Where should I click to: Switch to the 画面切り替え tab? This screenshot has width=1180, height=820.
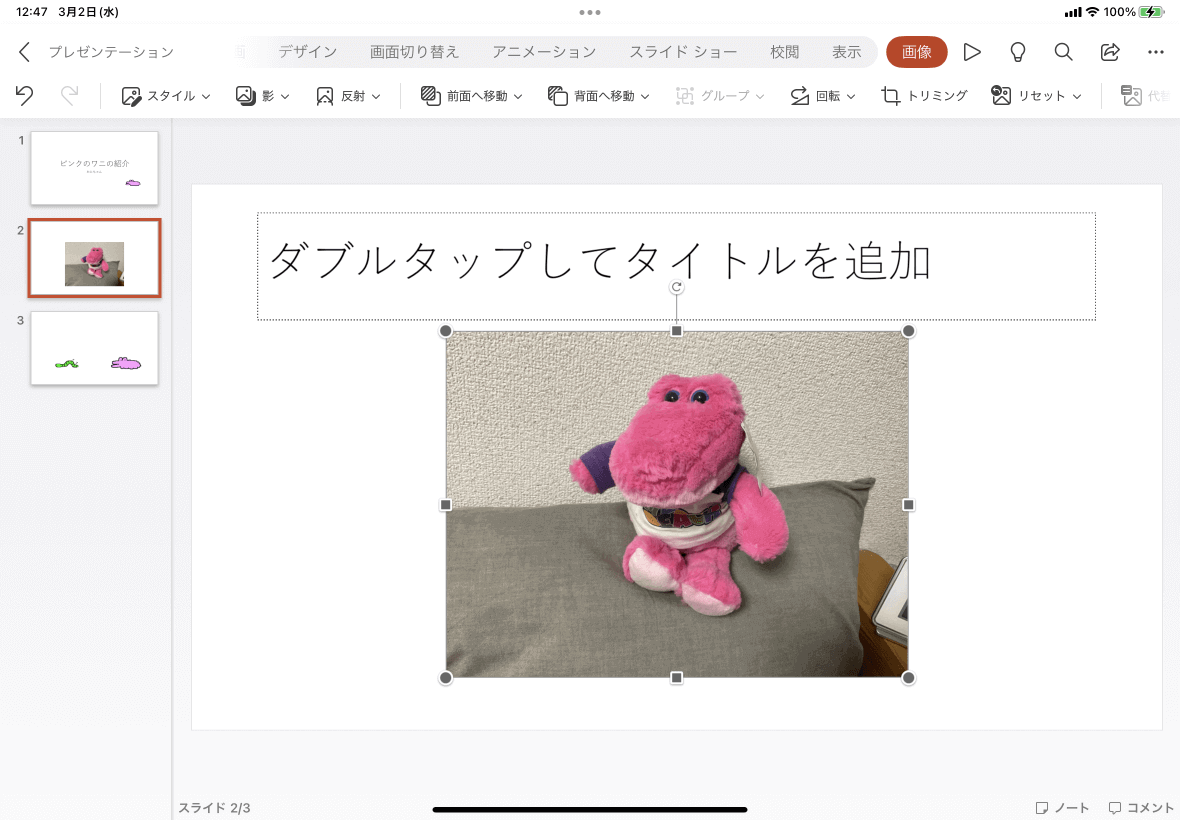click(414, 52)
